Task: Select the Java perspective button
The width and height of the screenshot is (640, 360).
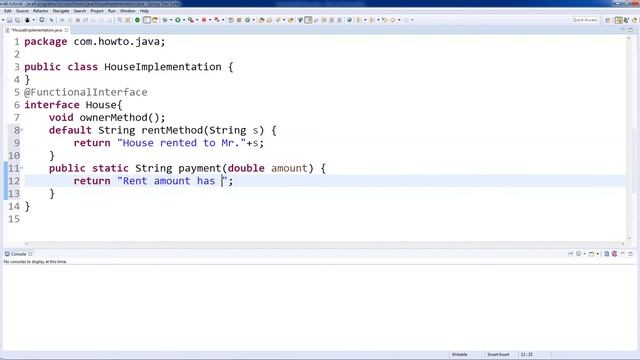Action: pyautogui.click(x=619, y=20)
